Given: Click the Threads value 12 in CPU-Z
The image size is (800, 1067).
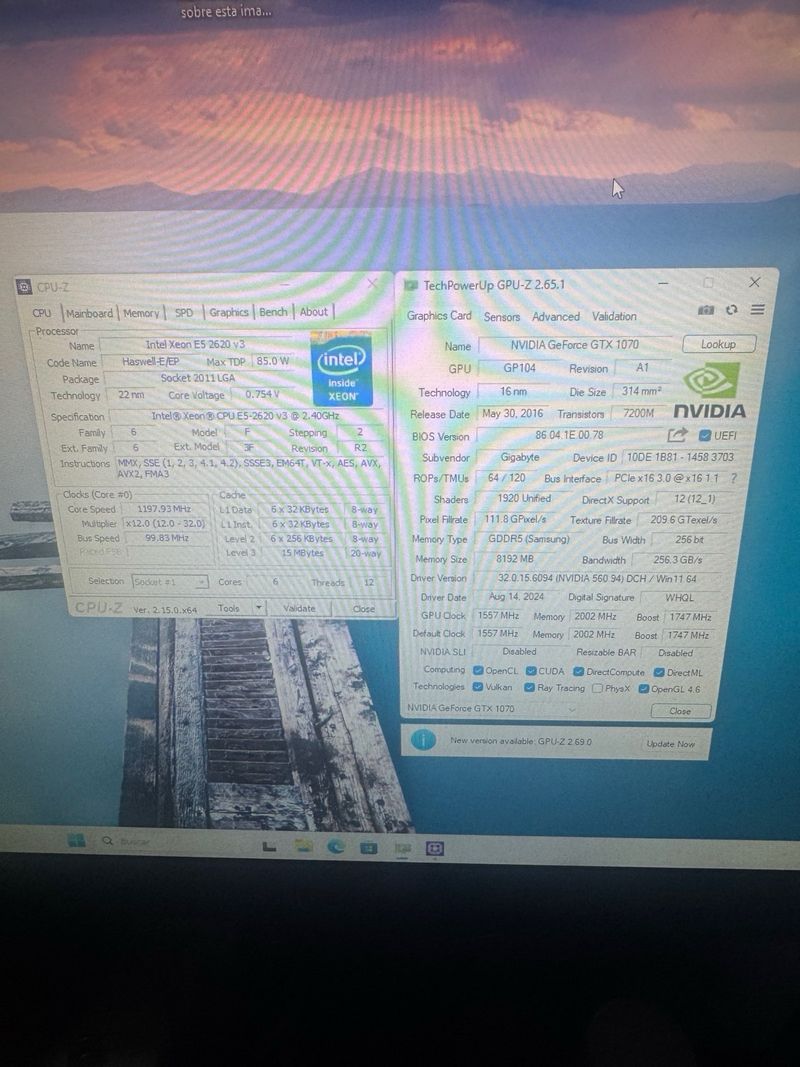Looking at the screenshot, I should tap(369, 582).
